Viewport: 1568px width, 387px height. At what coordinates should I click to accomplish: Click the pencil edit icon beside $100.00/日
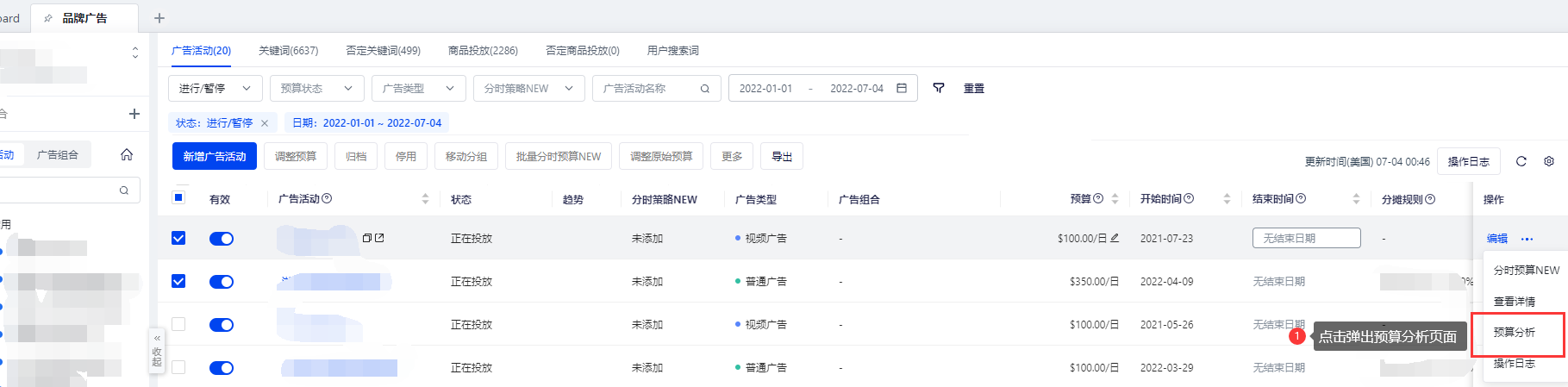(x=1115, y=238)
